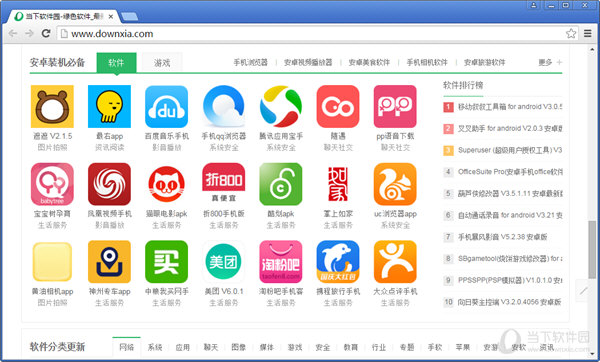600x362 pixels.
Task: Open the 腾讯应用宝 colorful swirl icon
Action: click(x=281, y=106)
